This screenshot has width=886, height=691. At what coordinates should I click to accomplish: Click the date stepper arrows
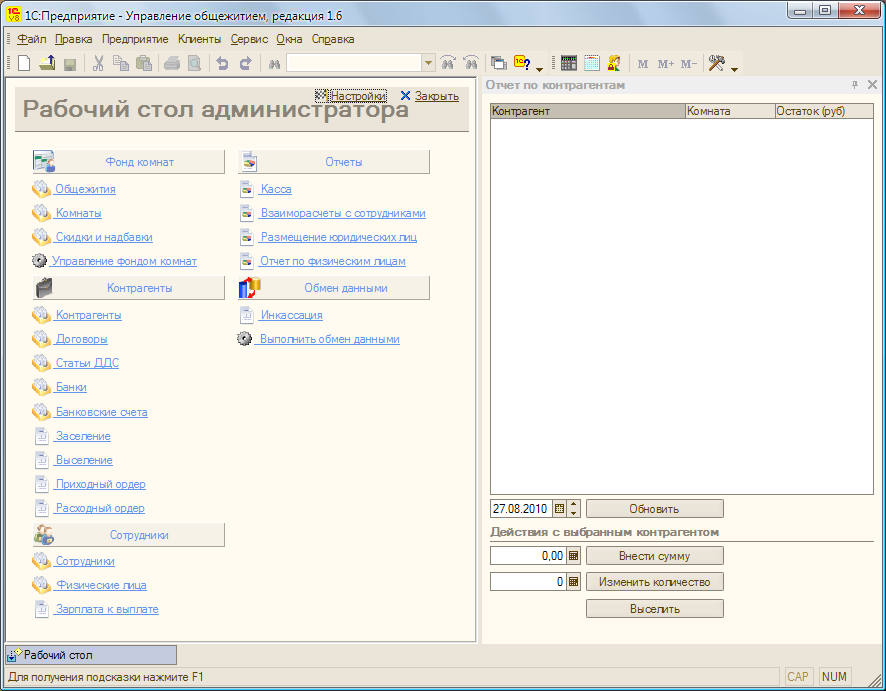[574, 509]
